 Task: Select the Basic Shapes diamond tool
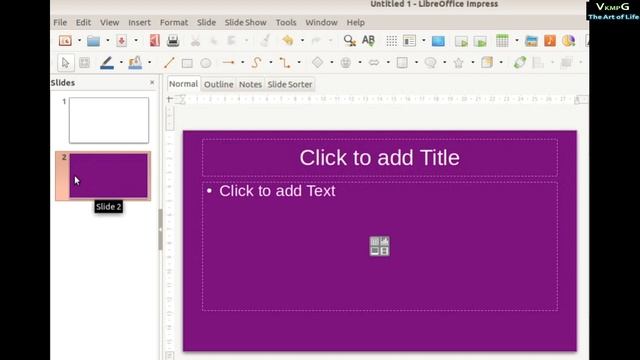point(318,62)
